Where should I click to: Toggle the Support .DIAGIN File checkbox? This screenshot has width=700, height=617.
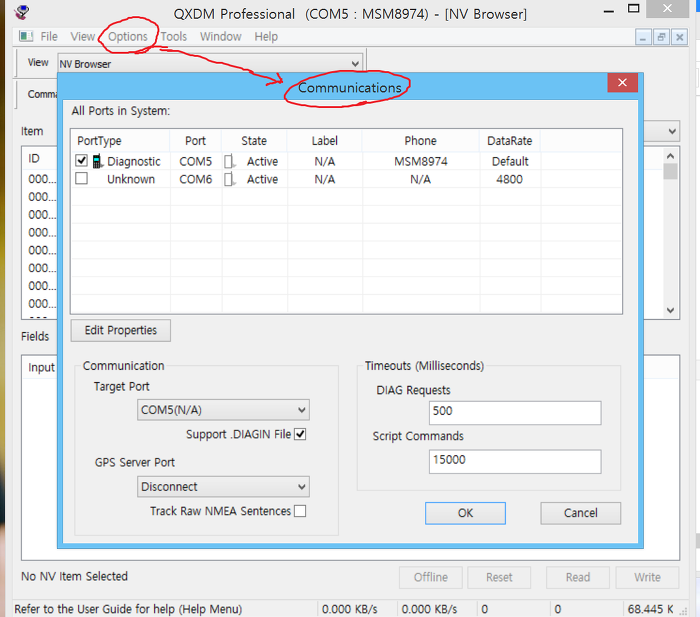(x=300, y=434)
